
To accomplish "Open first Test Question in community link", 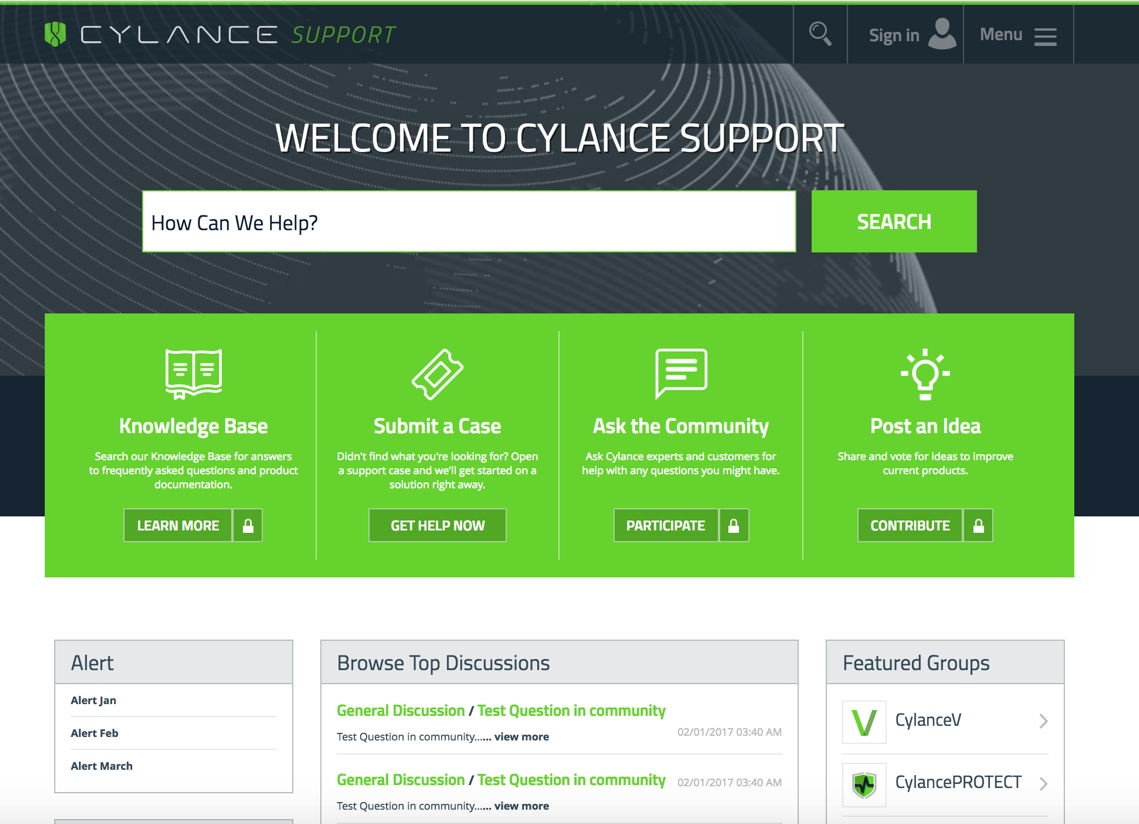I will (571, 711).
